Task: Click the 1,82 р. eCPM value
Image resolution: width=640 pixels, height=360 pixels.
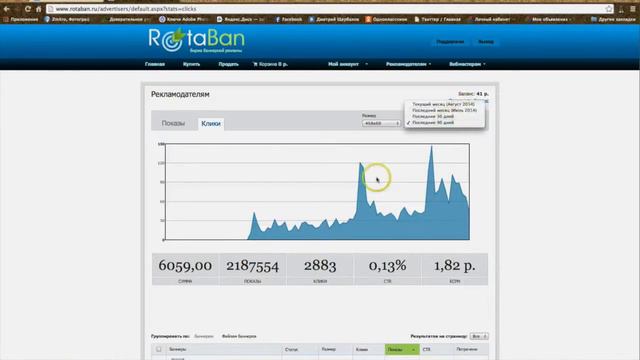Action: click(454, 266)
